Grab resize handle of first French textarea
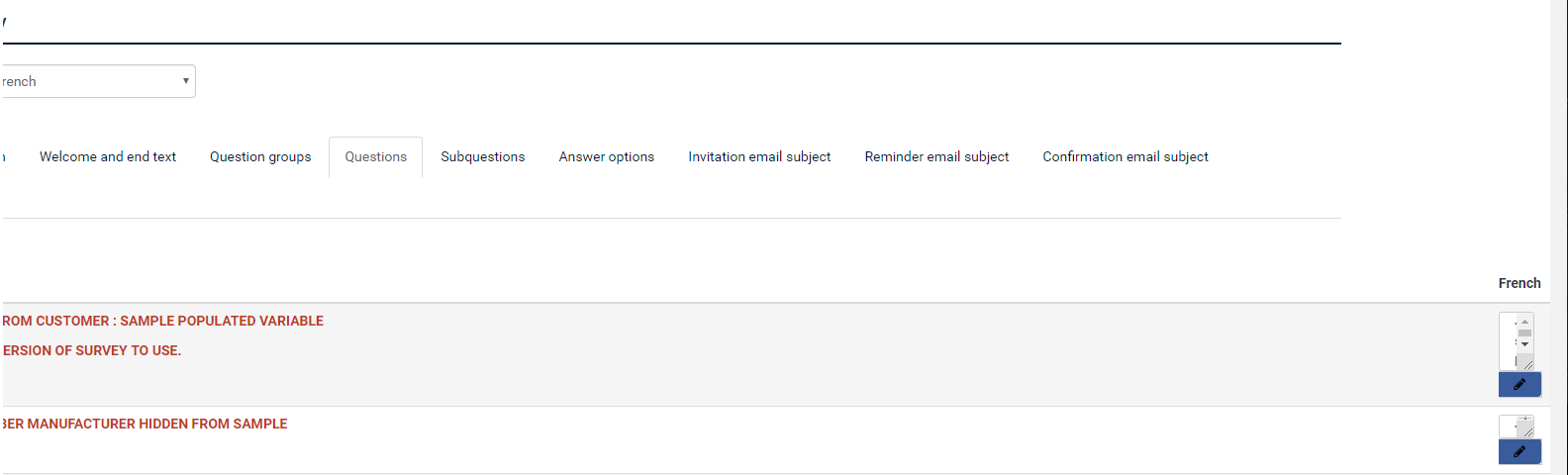 tap(1528, 365)
